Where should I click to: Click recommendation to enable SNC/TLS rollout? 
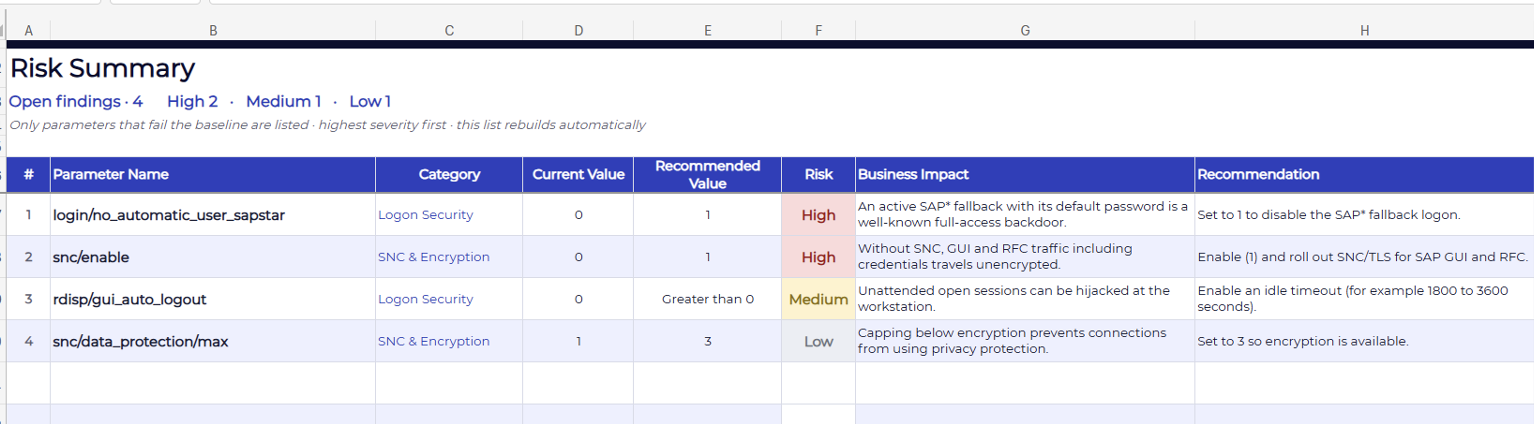[x=1364, y=257]
